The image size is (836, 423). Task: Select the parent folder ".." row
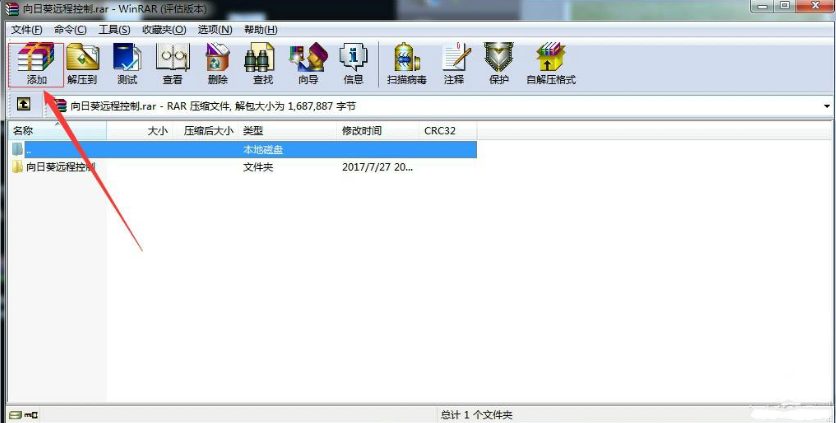coord(243,149)
